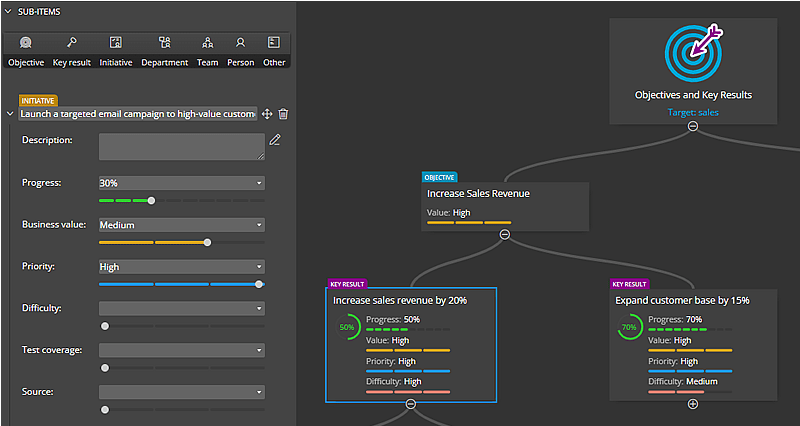Click the Business value slider handle
The image size is (800, 426).
[x=207, y=242]
